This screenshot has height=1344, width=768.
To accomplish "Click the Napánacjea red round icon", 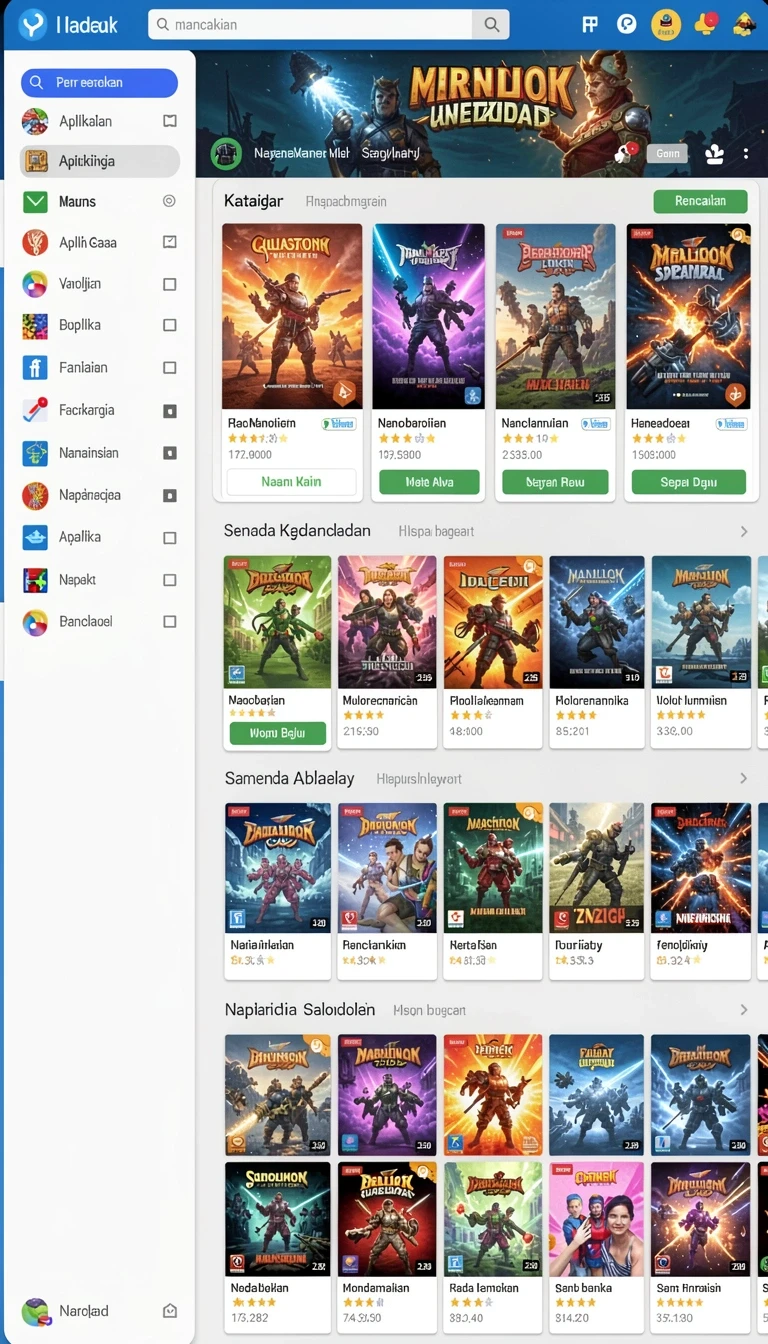I will pos(35,495).
